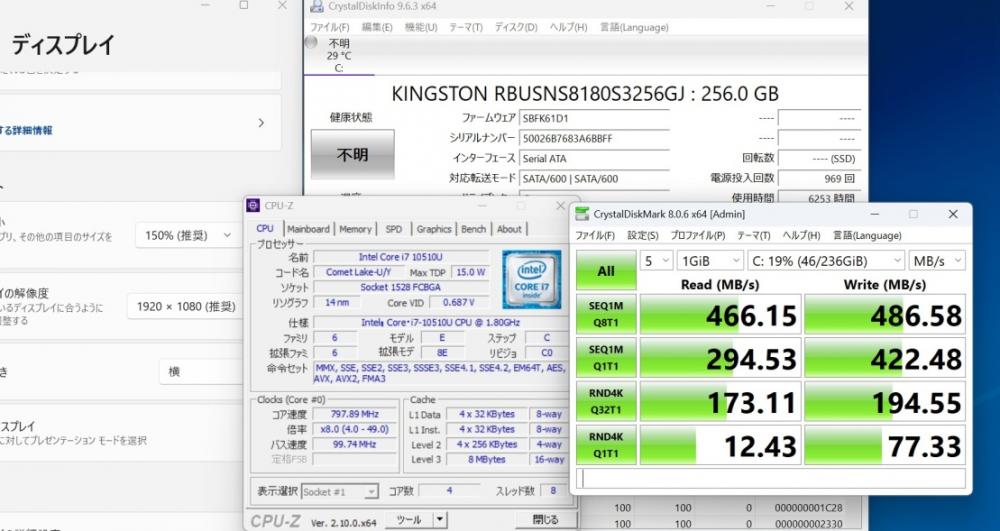
Task: Click the SATA/600 transfer mode field
Action: tap(594, 179)
